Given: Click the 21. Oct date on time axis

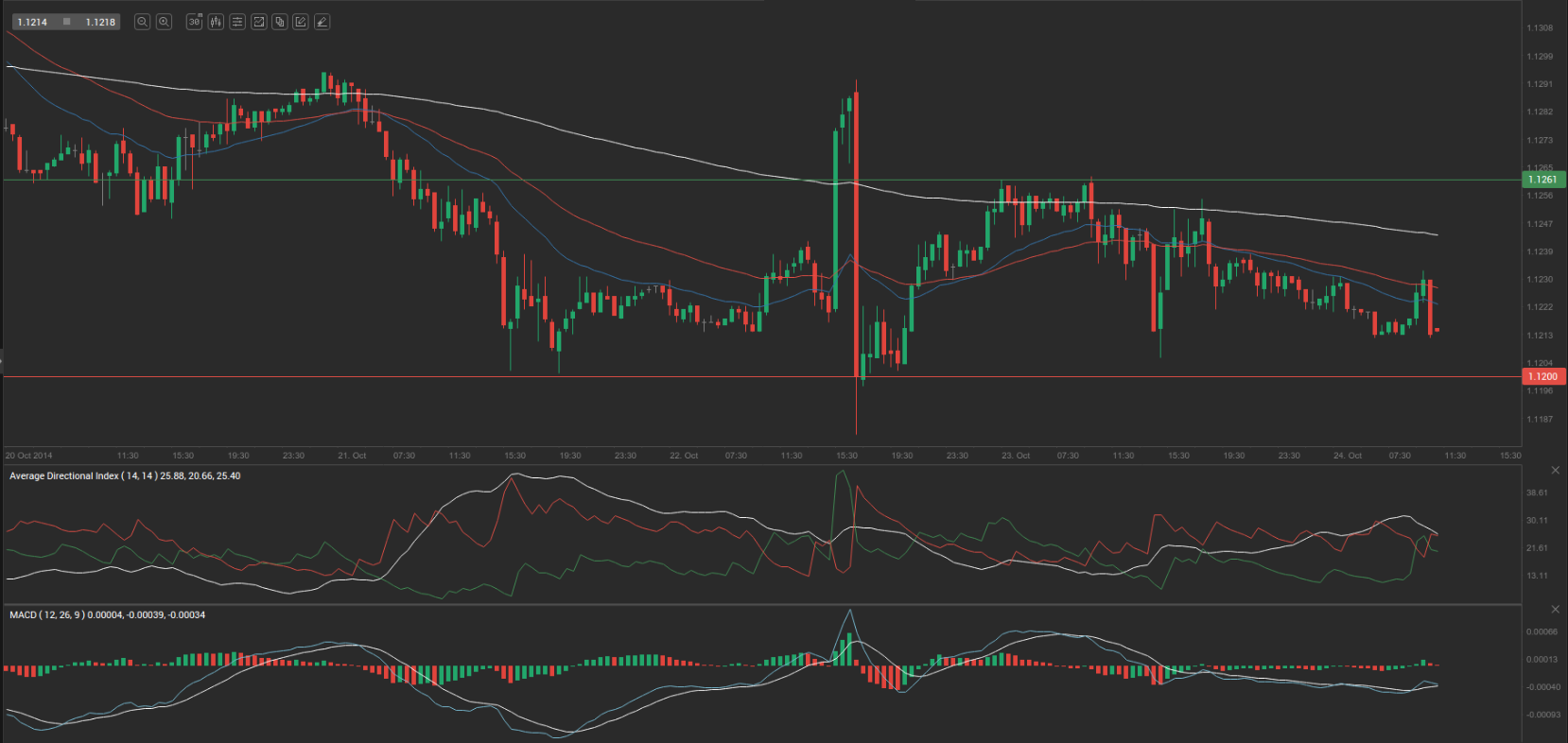Looking at the screenshot, I should click(352, 456).
